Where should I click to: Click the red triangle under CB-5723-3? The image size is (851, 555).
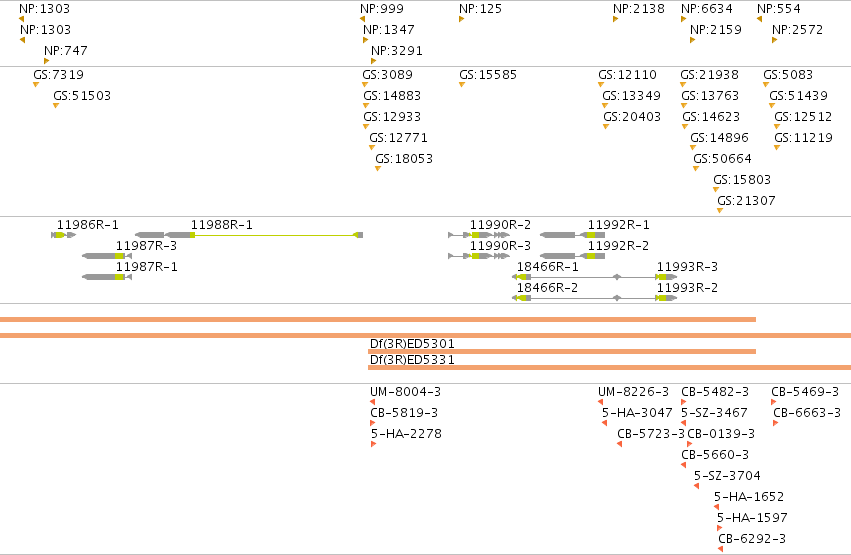619,444
